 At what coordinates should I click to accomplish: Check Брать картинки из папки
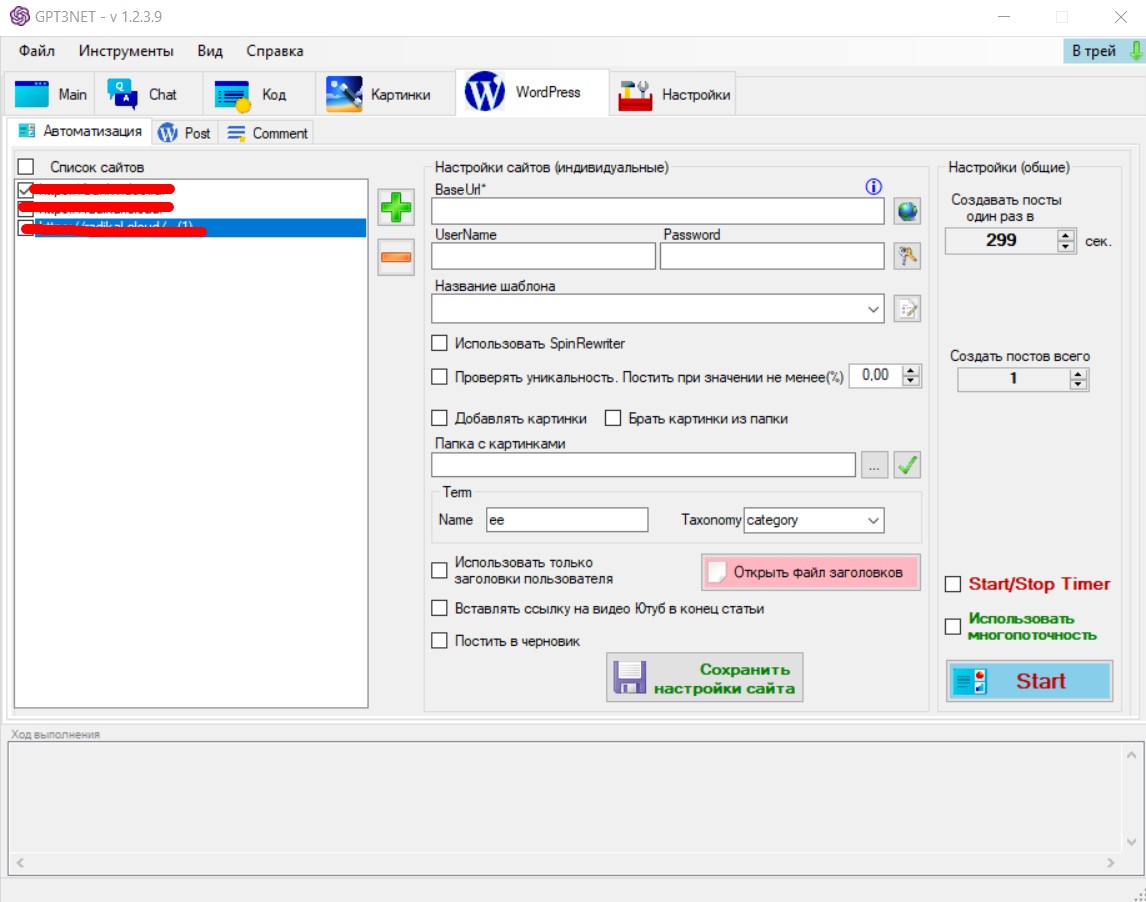click(x=613, y=418)
